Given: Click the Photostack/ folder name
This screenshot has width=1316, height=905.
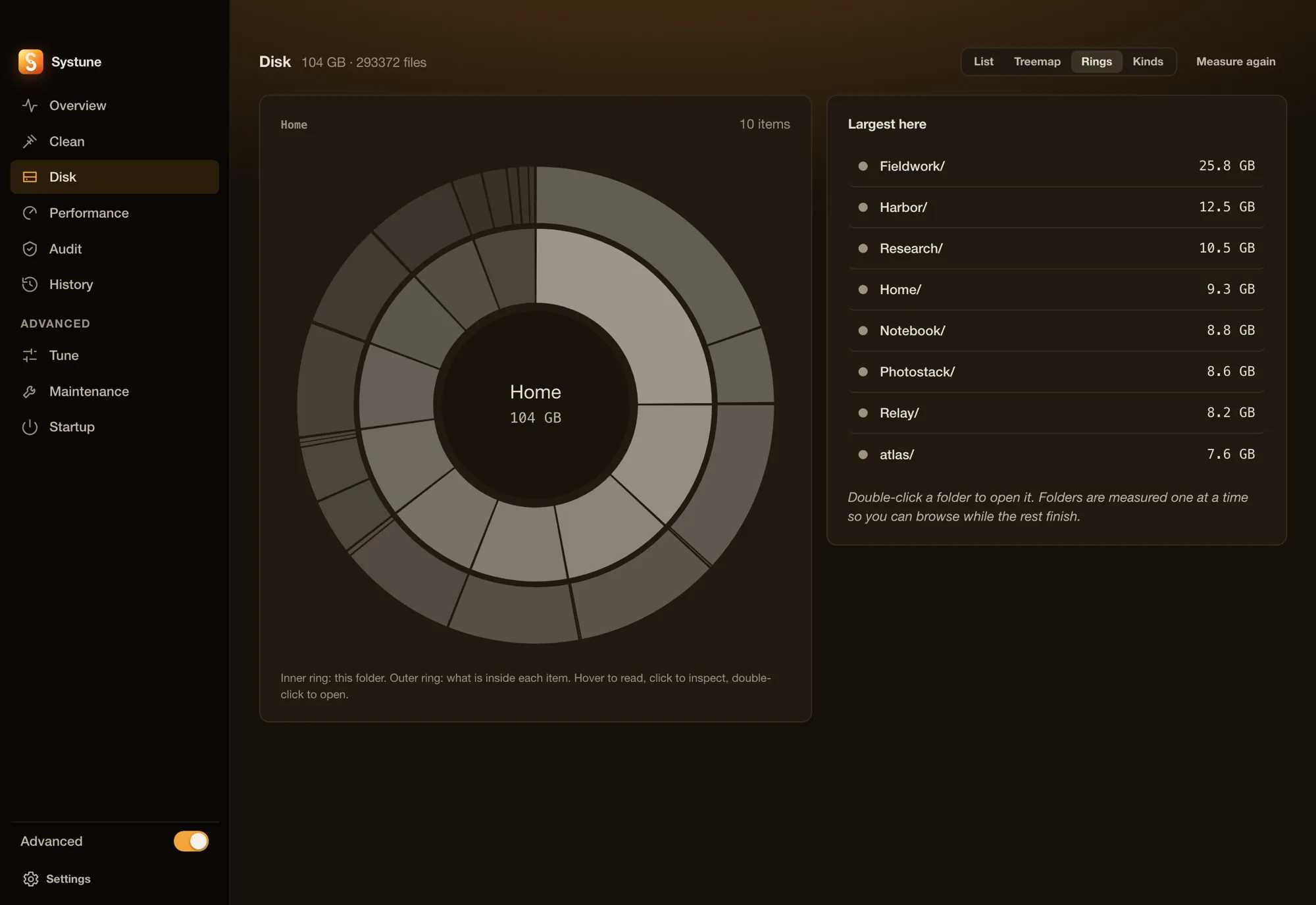Looking at the screenshot, I should [x=917, y=372].
